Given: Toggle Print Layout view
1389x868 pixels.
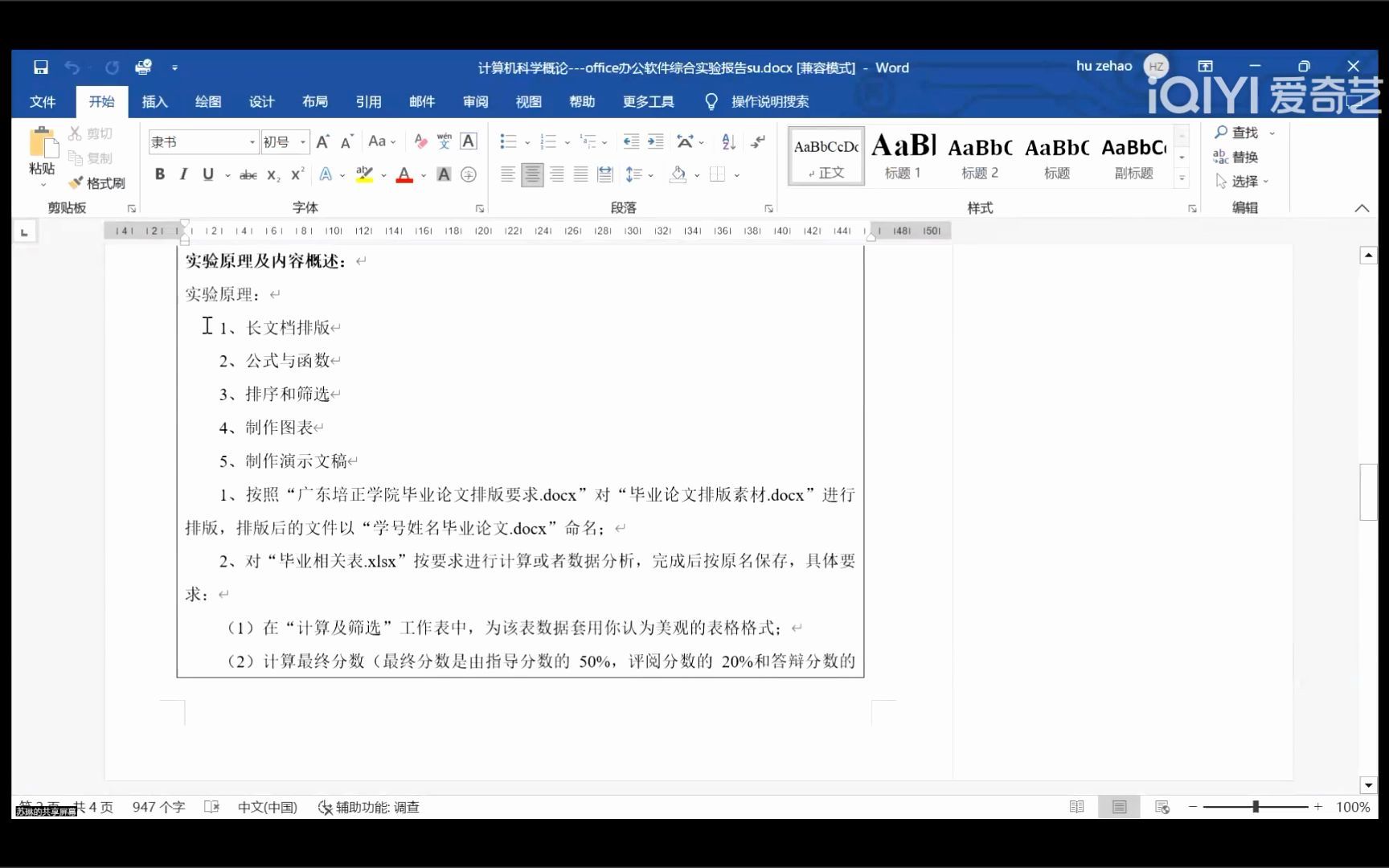Looking at the screenshot, I should (x=1119, y=807).
